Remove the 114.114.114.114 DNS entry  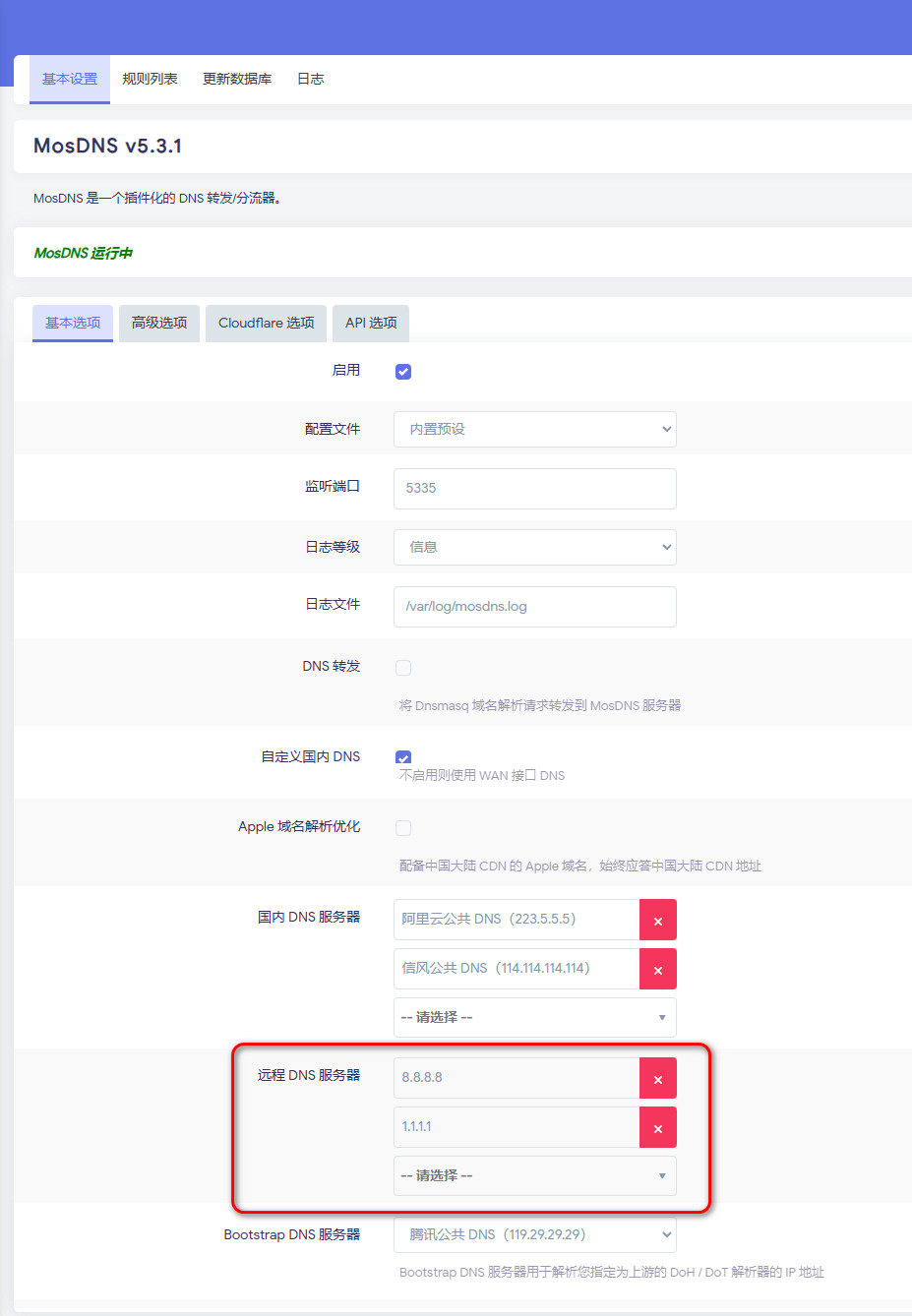point(658,969)
